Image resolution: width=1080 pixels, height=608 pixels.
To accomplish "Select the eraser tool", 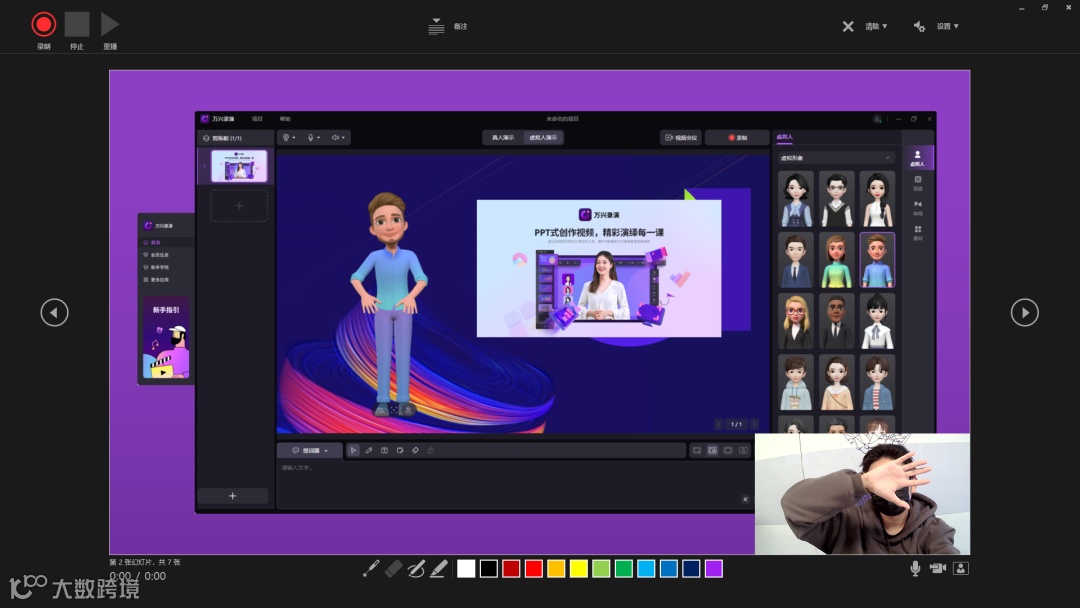I will pos(393,569).
